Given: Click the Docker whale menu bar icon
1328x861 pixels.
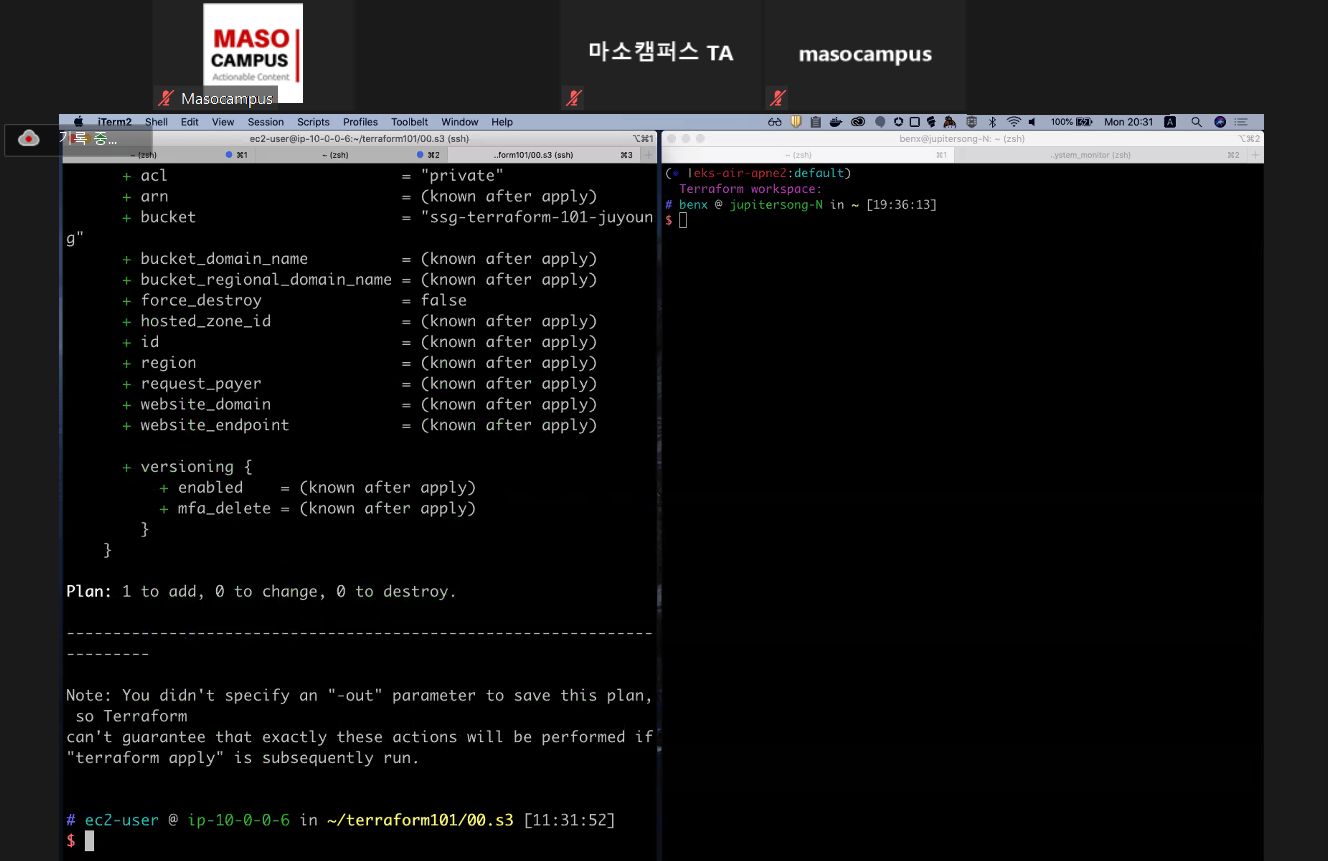Looking at the screenshot, I should (836, 122).
